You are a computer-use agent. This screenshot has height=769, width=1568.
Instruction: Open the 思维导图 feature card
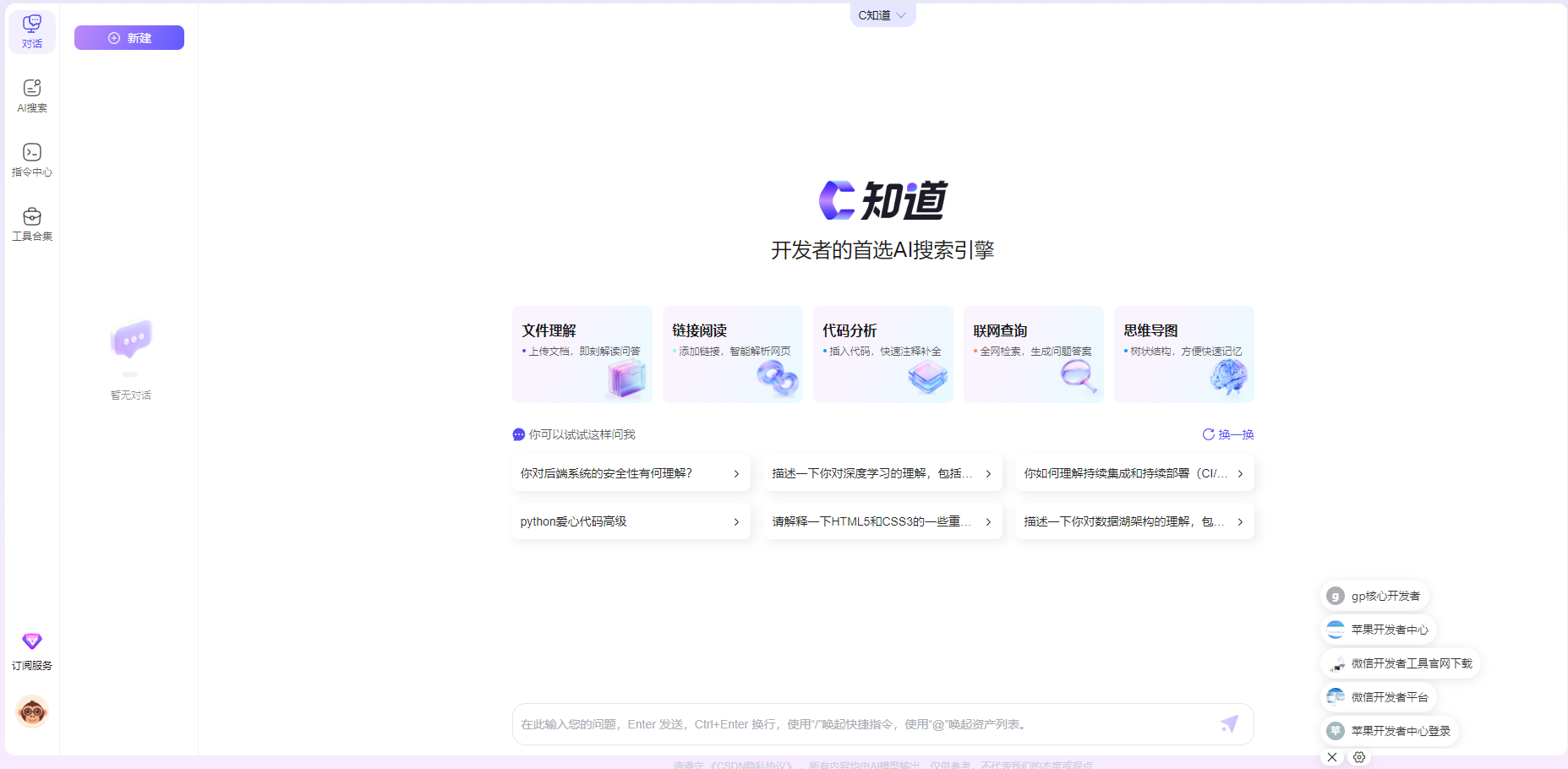pos(1184,354)
